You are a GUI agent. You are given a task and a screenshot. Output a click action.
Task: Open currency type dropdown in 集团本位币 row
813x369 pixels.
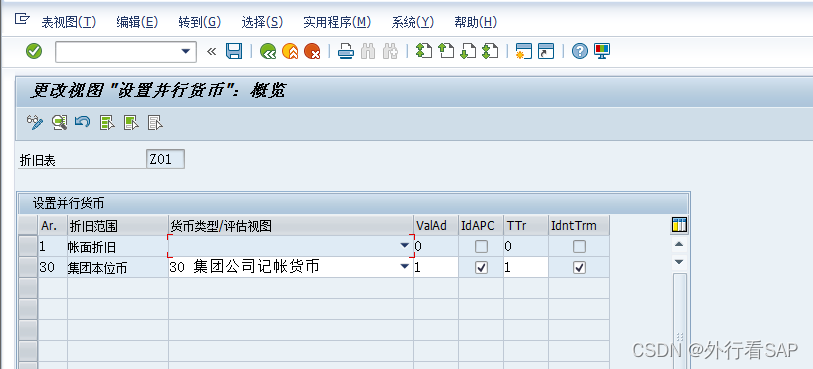coord(405,266)
